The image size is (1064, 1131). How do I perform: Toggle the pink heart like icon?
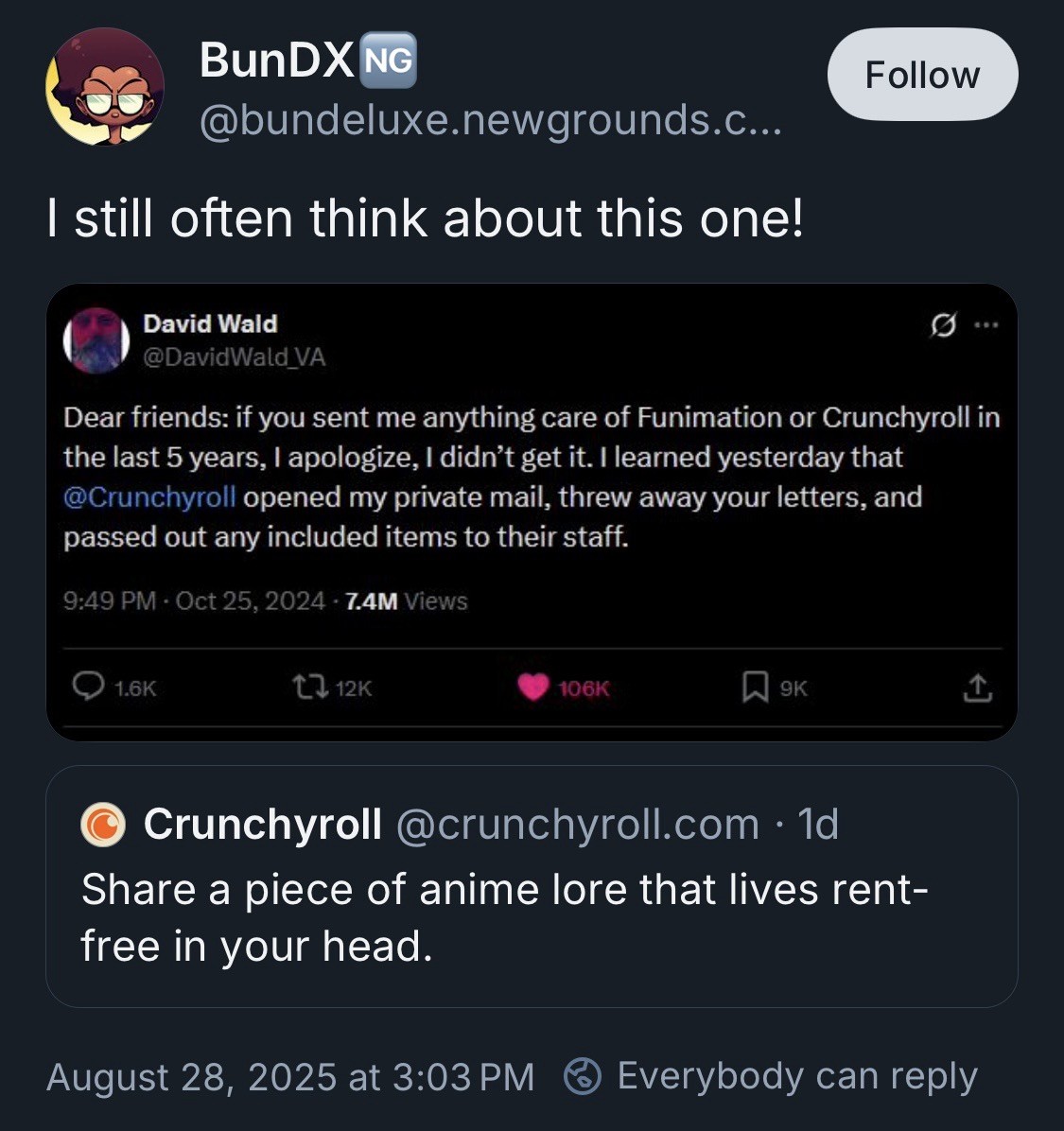point(533,687)
